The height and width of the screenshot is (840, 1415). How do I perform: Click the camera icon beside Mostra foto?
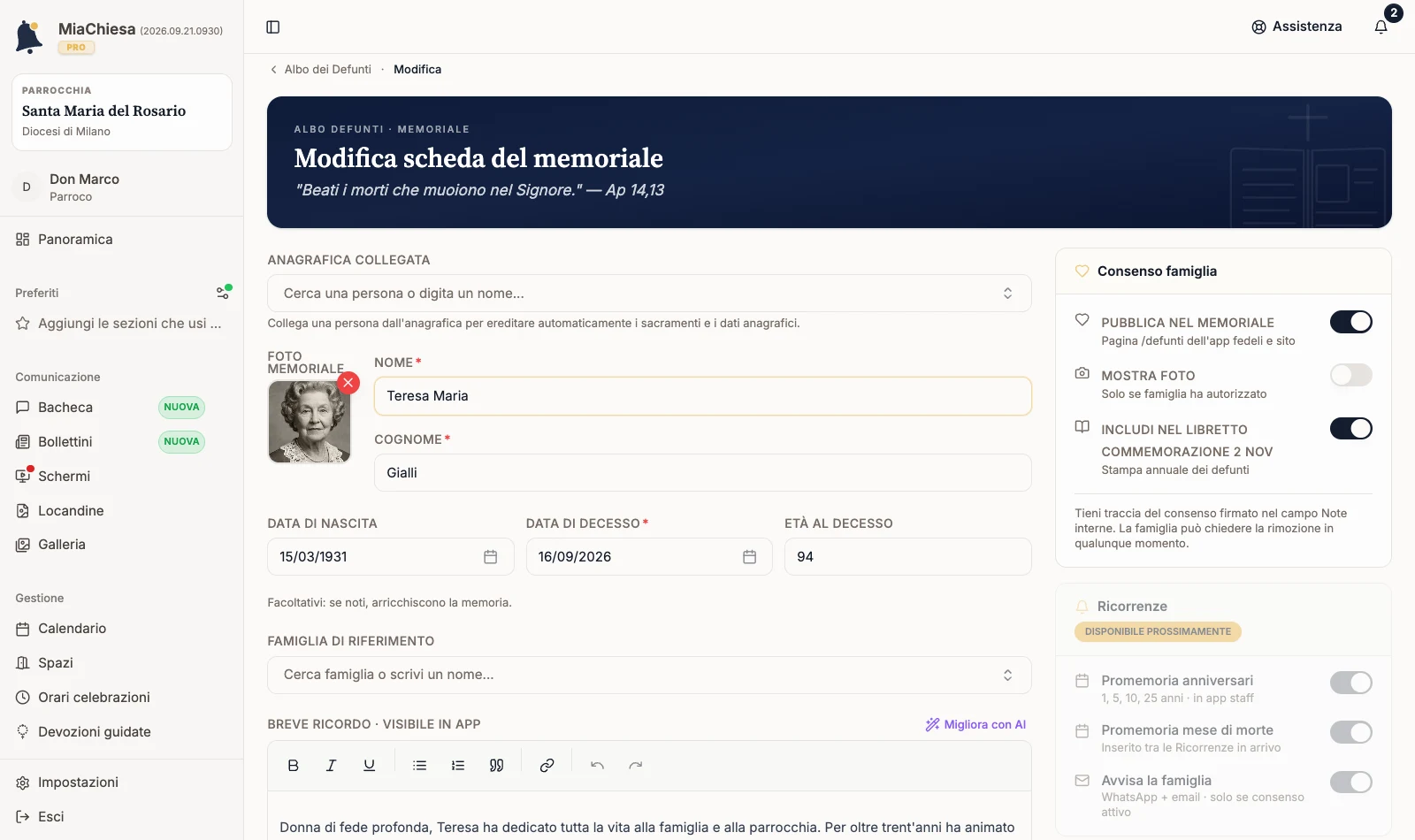click(1082, 373)
